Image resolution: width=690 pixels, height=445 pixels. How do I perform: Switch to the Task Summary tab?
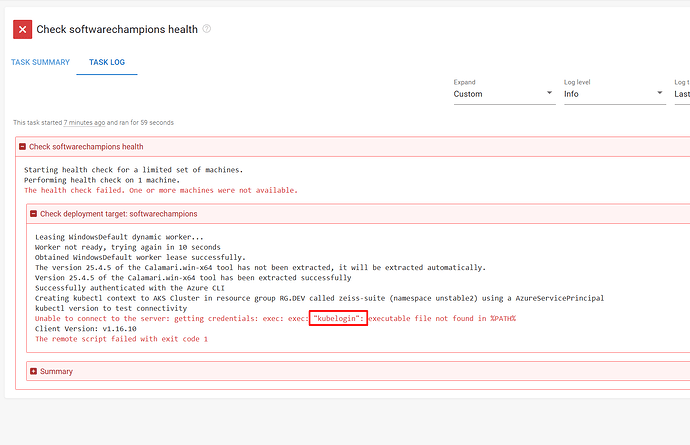40,62
